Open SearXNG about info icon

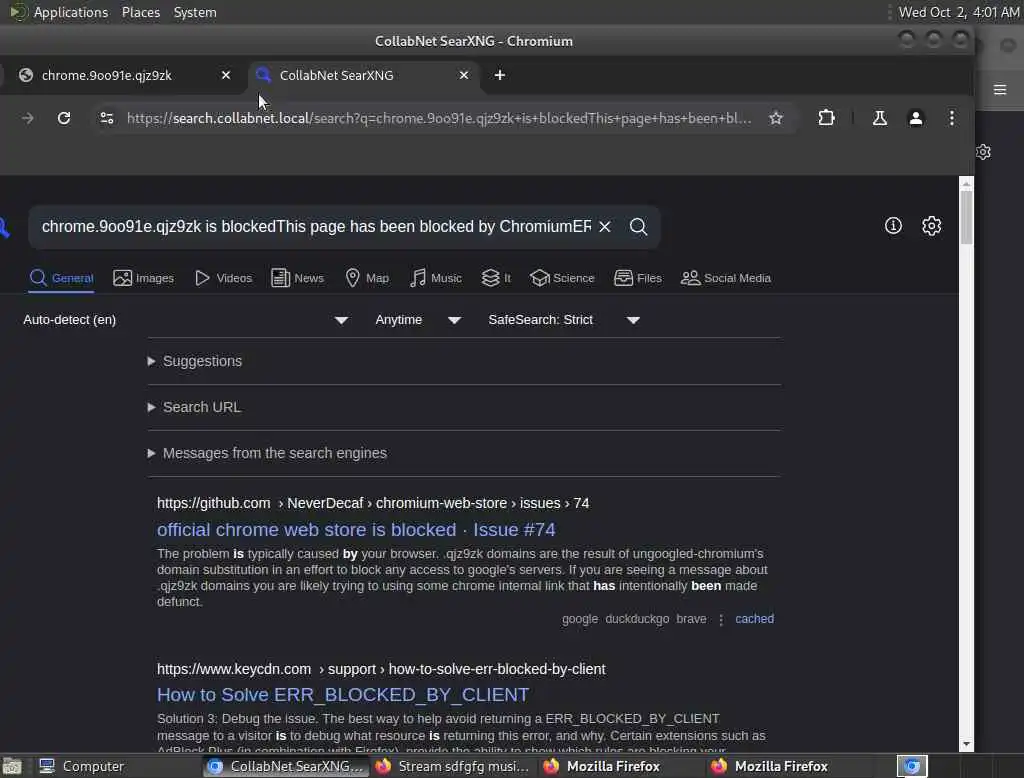[x=893, y=226]
